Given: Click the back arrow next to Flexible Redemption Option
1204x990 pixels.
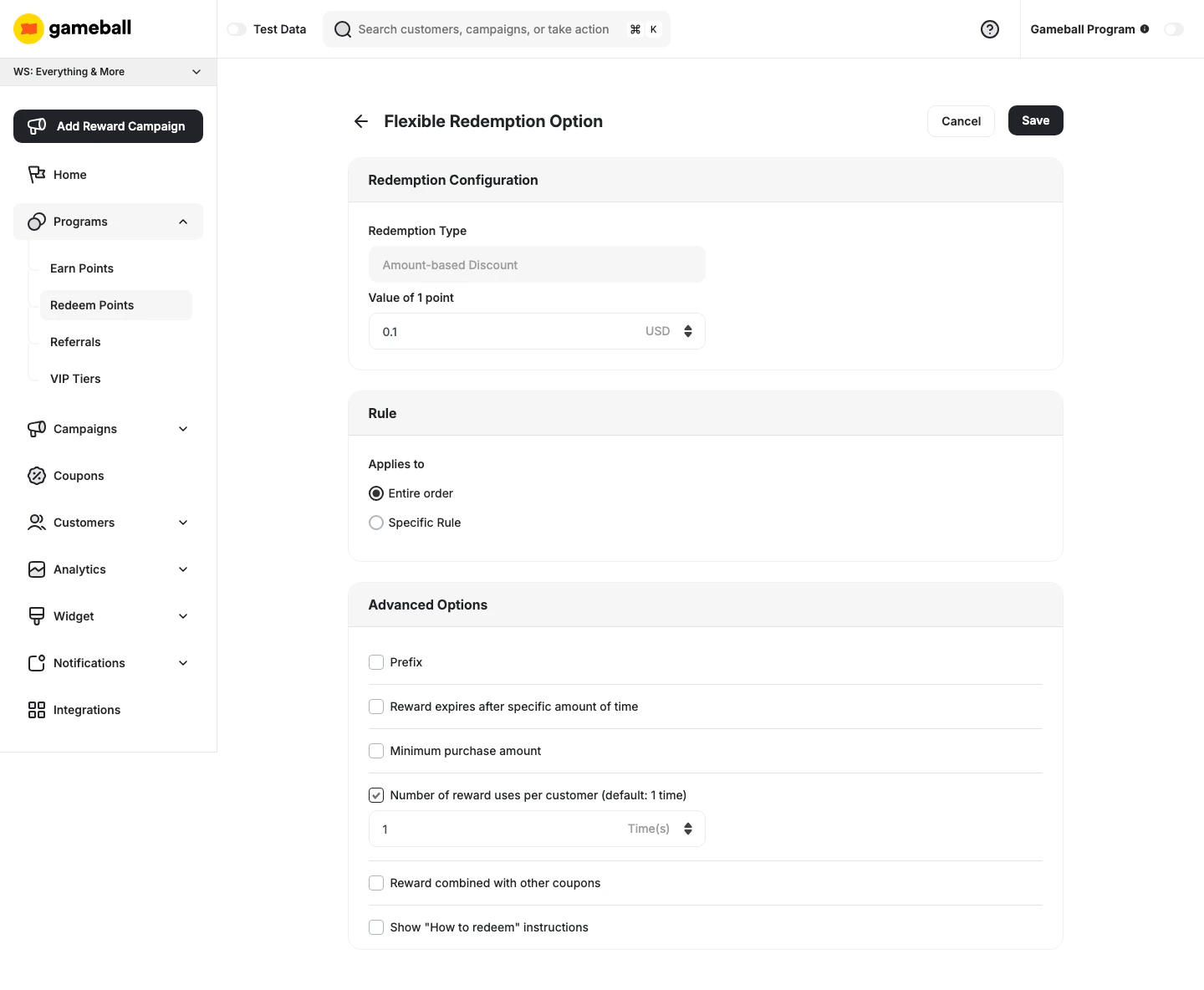Looking at the screenshot, I should click(x=360, y=121).
